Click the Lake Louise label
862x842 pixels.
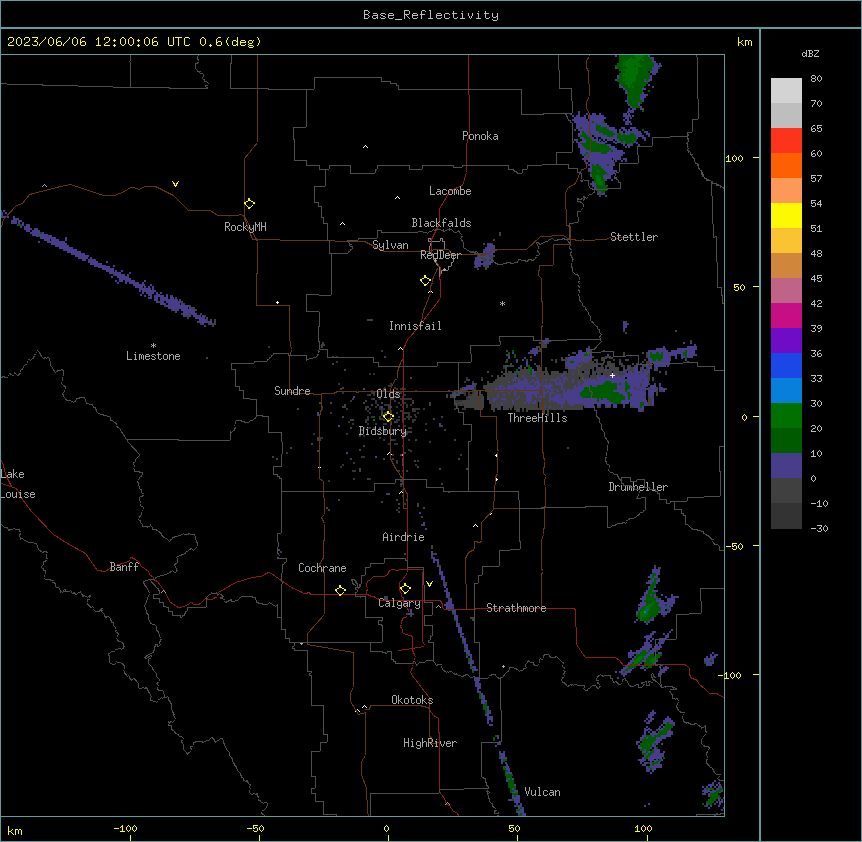[18, 484]
